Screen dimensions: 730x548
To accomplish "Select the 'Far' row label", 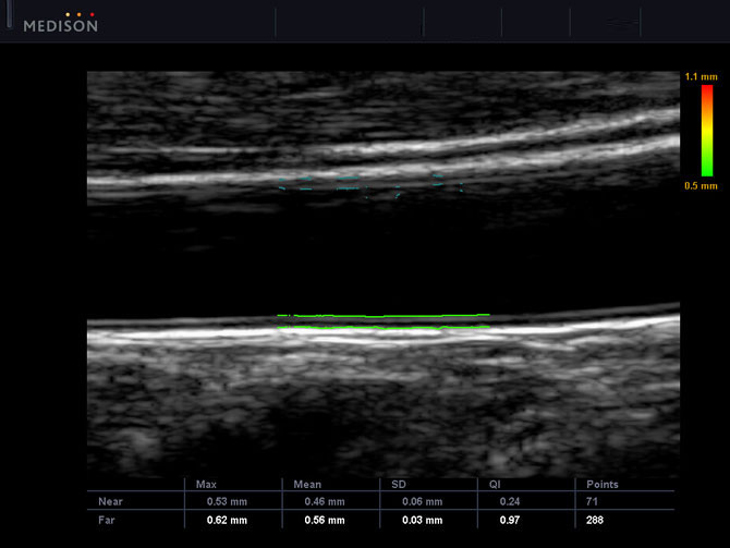I will click(x=106, y=520).
